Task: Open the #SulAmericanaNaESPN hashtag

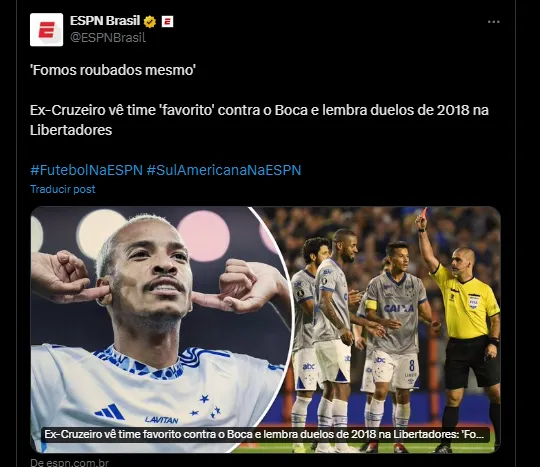Action: click(x=224, y=170)
